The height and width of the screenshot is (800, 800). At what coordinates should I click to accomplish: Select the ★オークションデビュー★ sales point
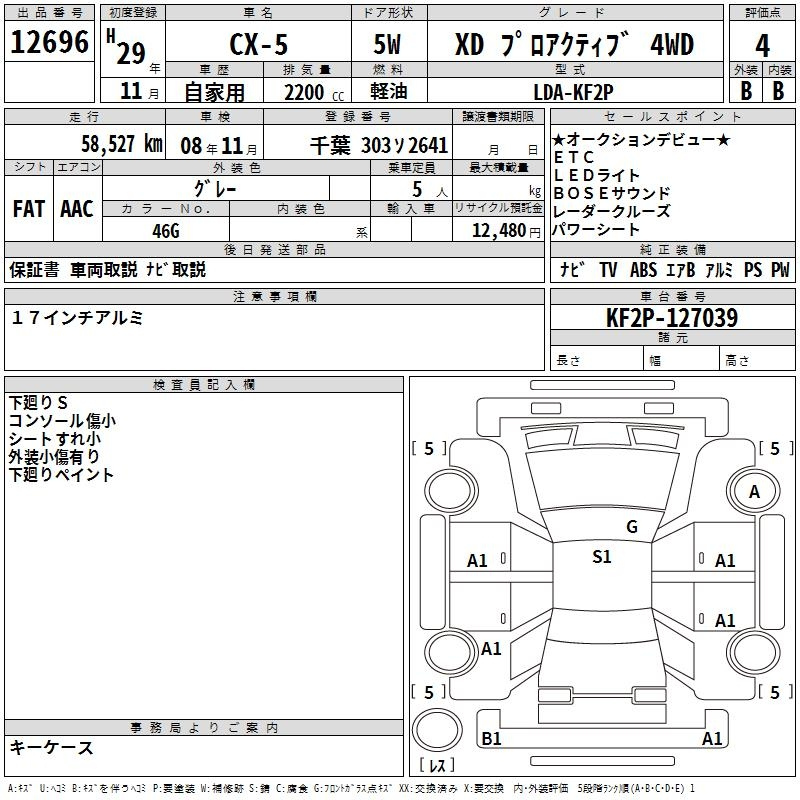point(641,139)
